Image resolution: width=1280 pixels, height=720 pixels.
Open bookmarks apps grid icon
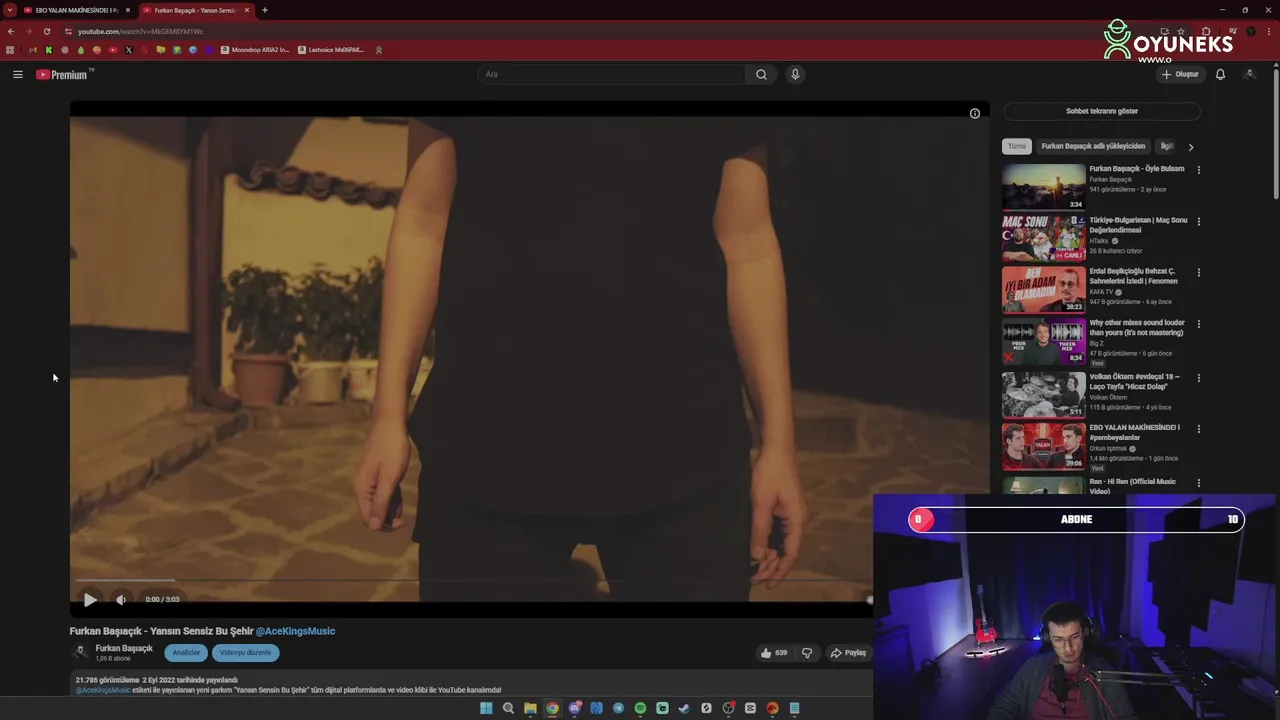click(x=10, y=49)
